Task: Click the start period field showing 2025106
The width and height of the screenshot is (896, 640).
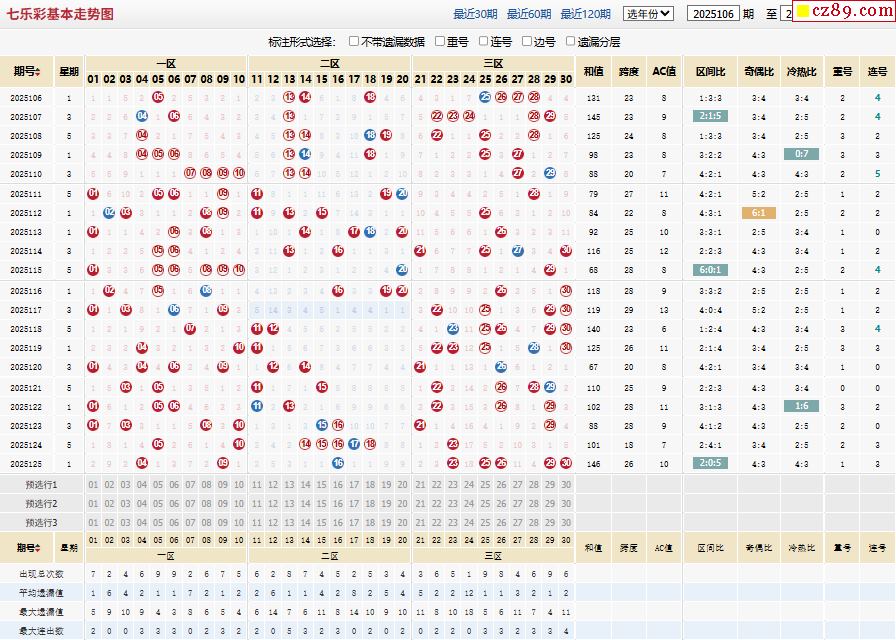Action: click(x=714, y=14)
